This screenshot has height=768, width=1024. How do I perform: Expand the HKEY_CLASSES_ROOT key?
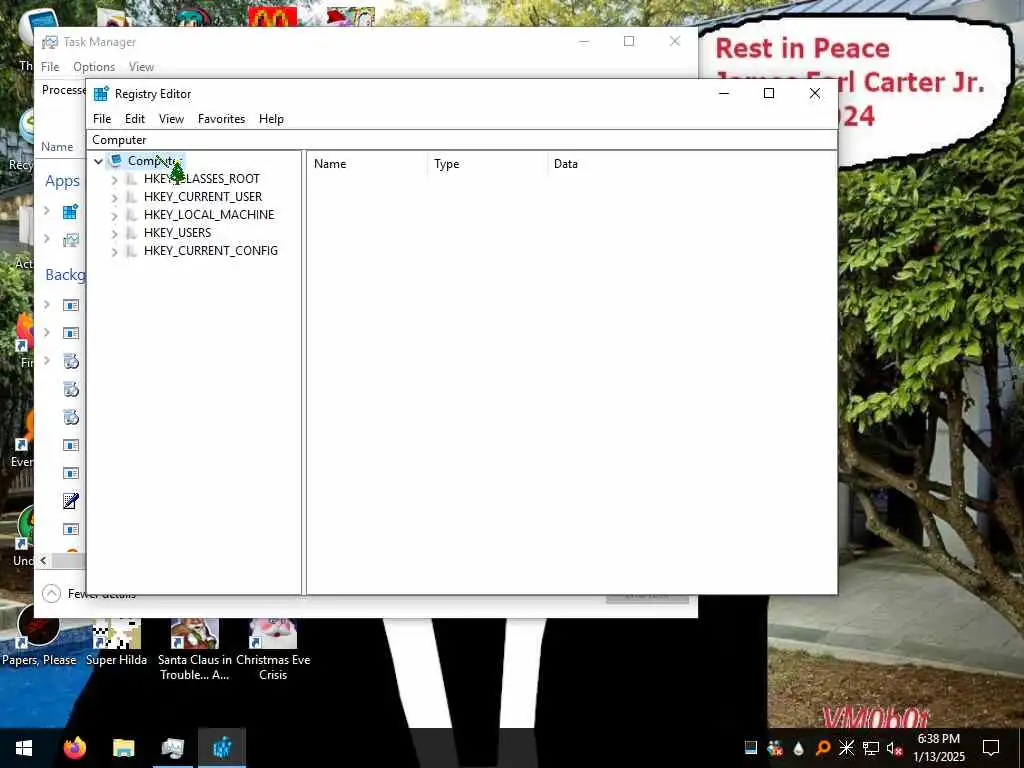point(114,179)
